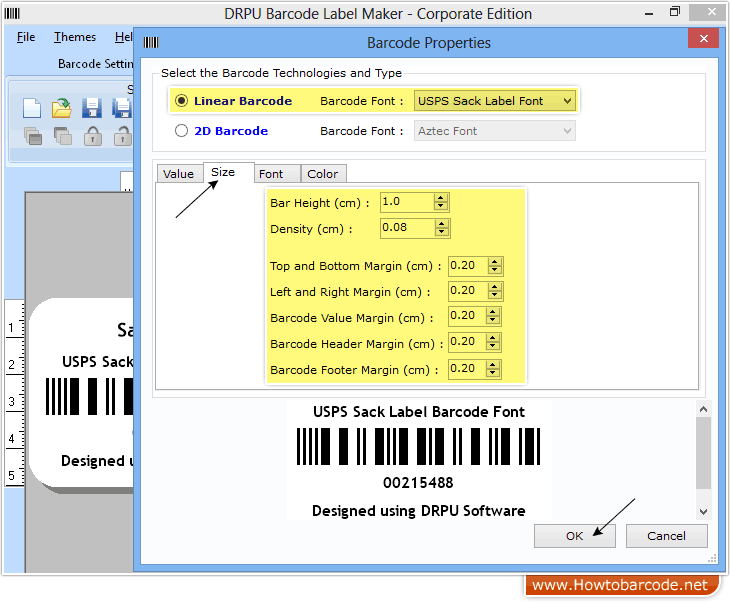Open the USPS Sack Label Font dropdown

tap(494, 101)
